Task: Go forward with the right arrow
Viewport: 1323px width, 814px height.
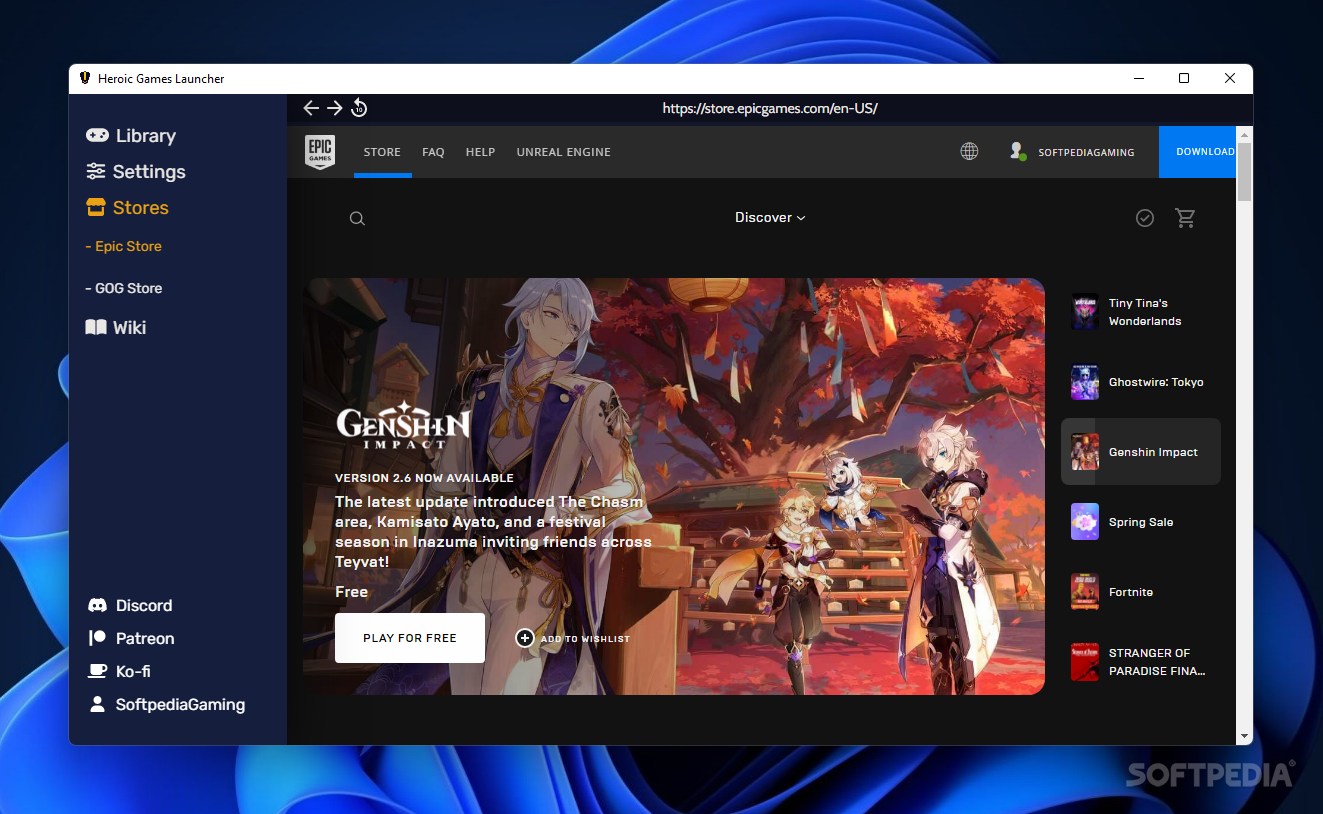Action: tap(335, 108)
